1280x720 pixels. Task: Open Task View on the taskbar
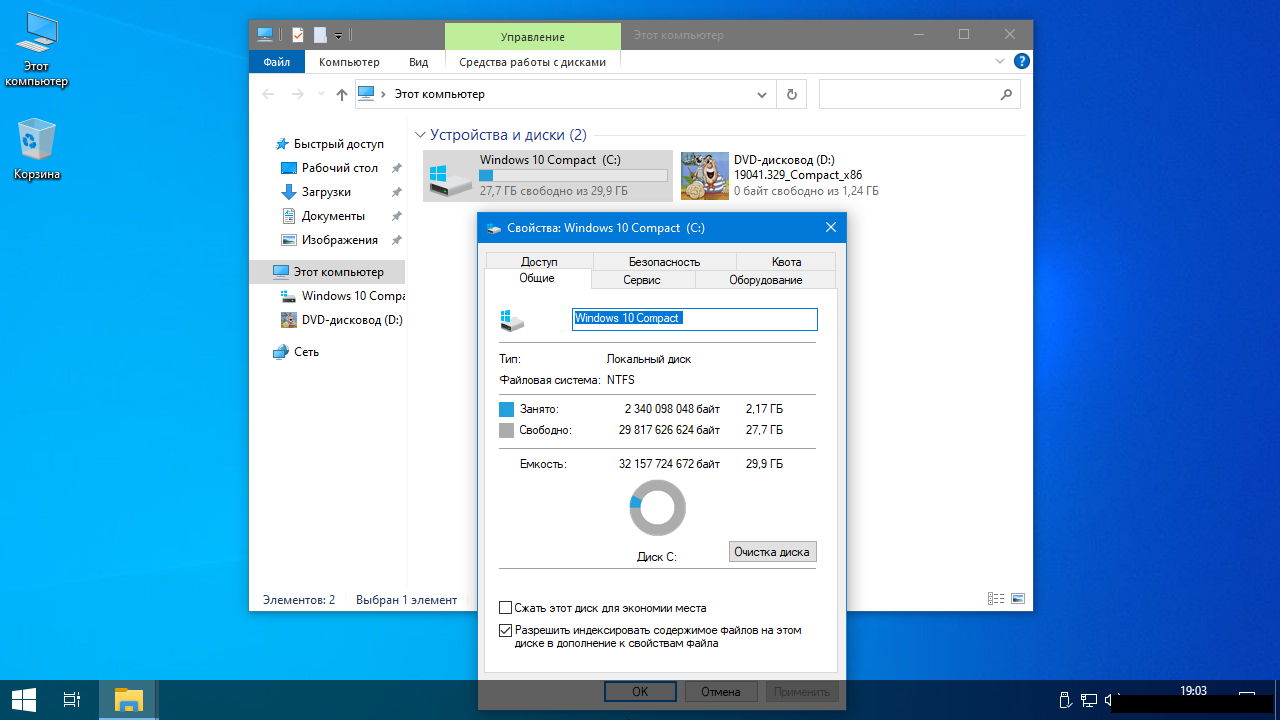72,700
